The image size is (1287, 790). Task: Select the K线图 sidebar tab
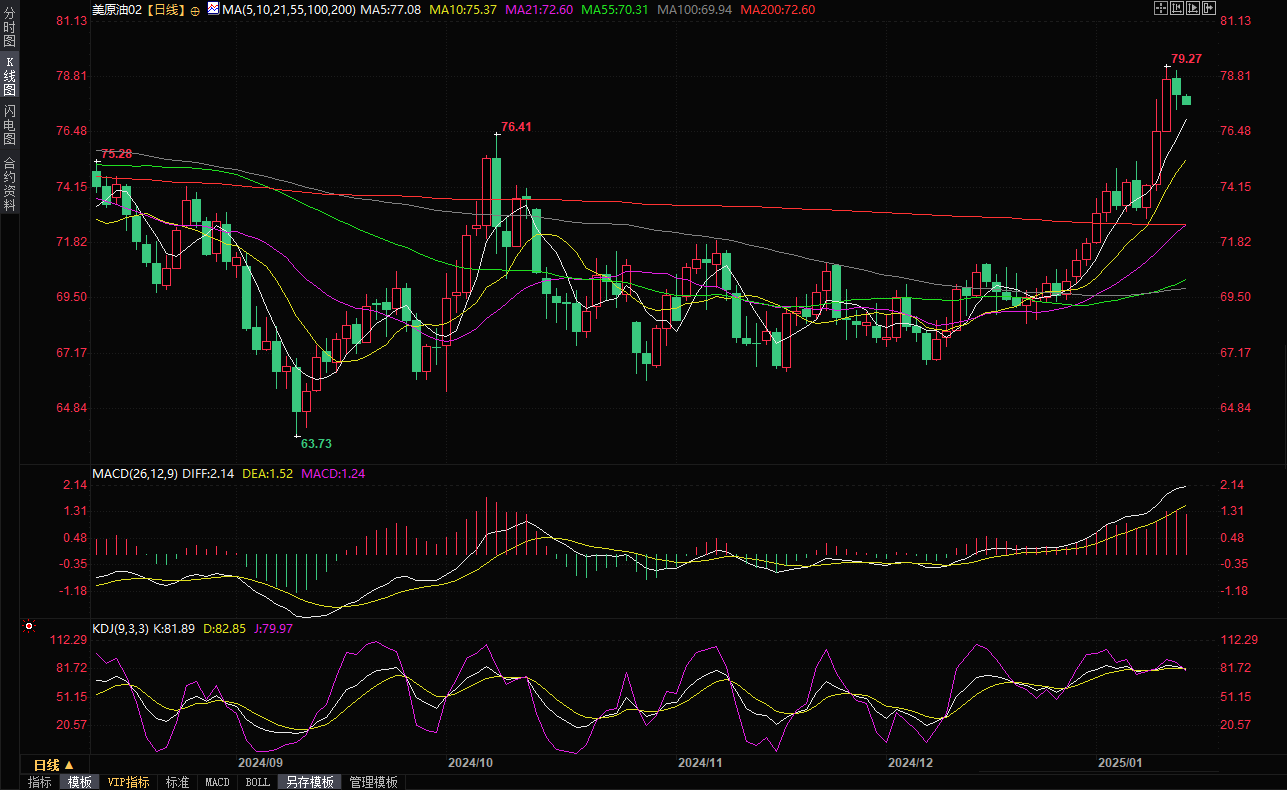click(9, 76)
